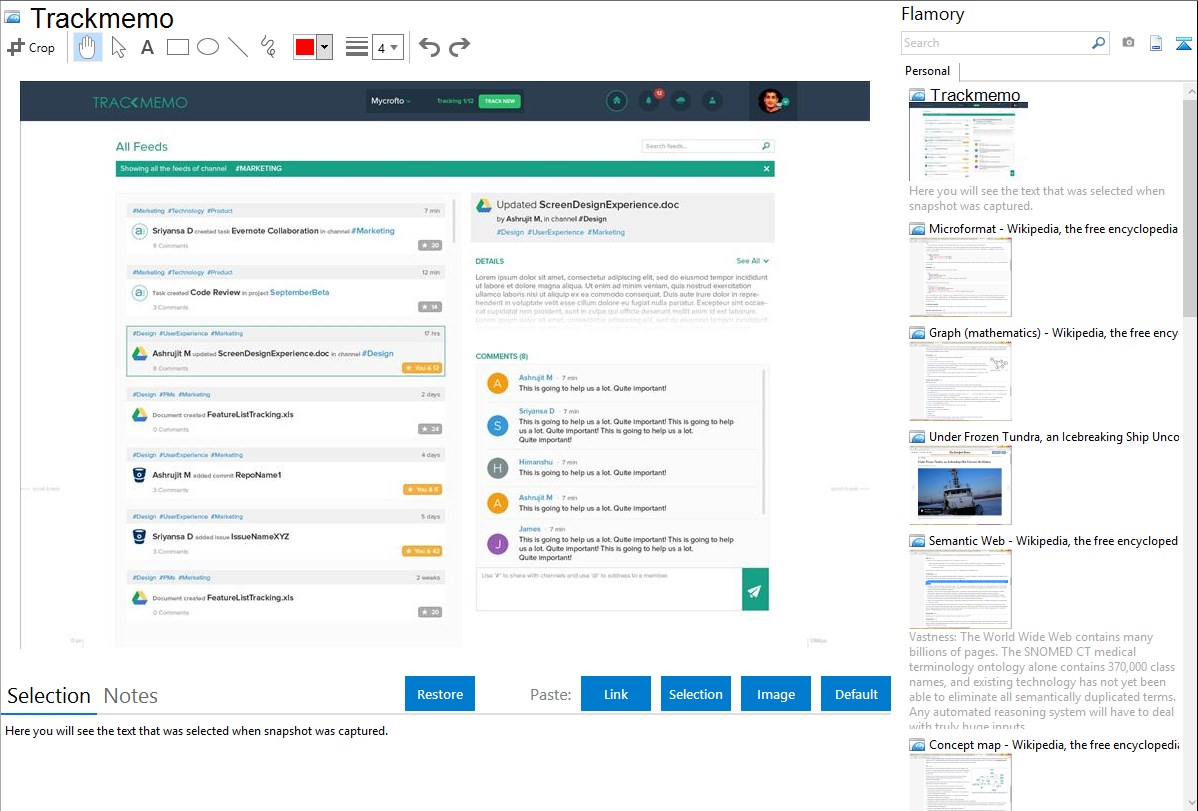Paste as Link button
Screen dimensions: 1198x811
(x=616, y=694)
